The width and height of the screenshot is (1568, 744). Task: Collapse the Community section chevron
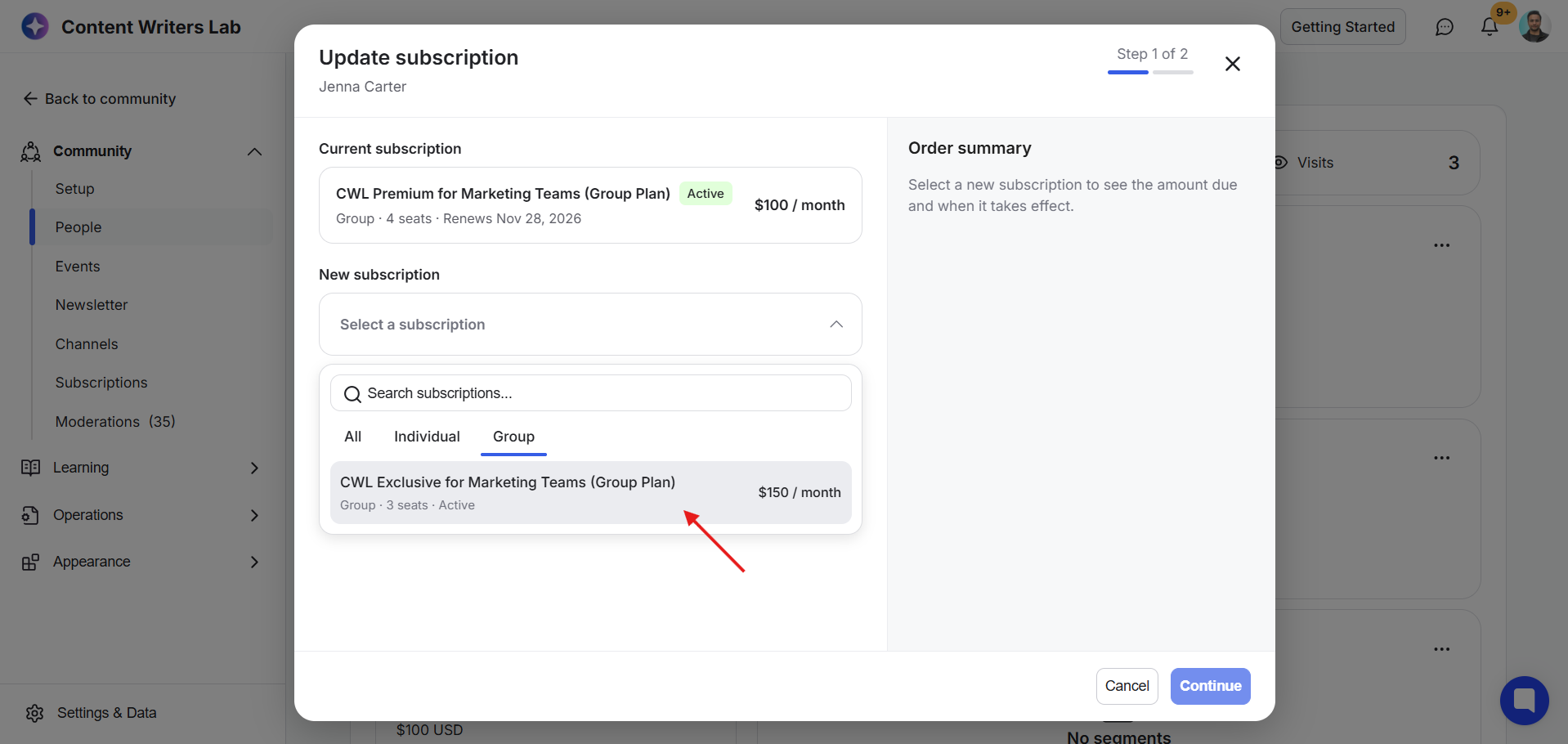pos(254,151)
